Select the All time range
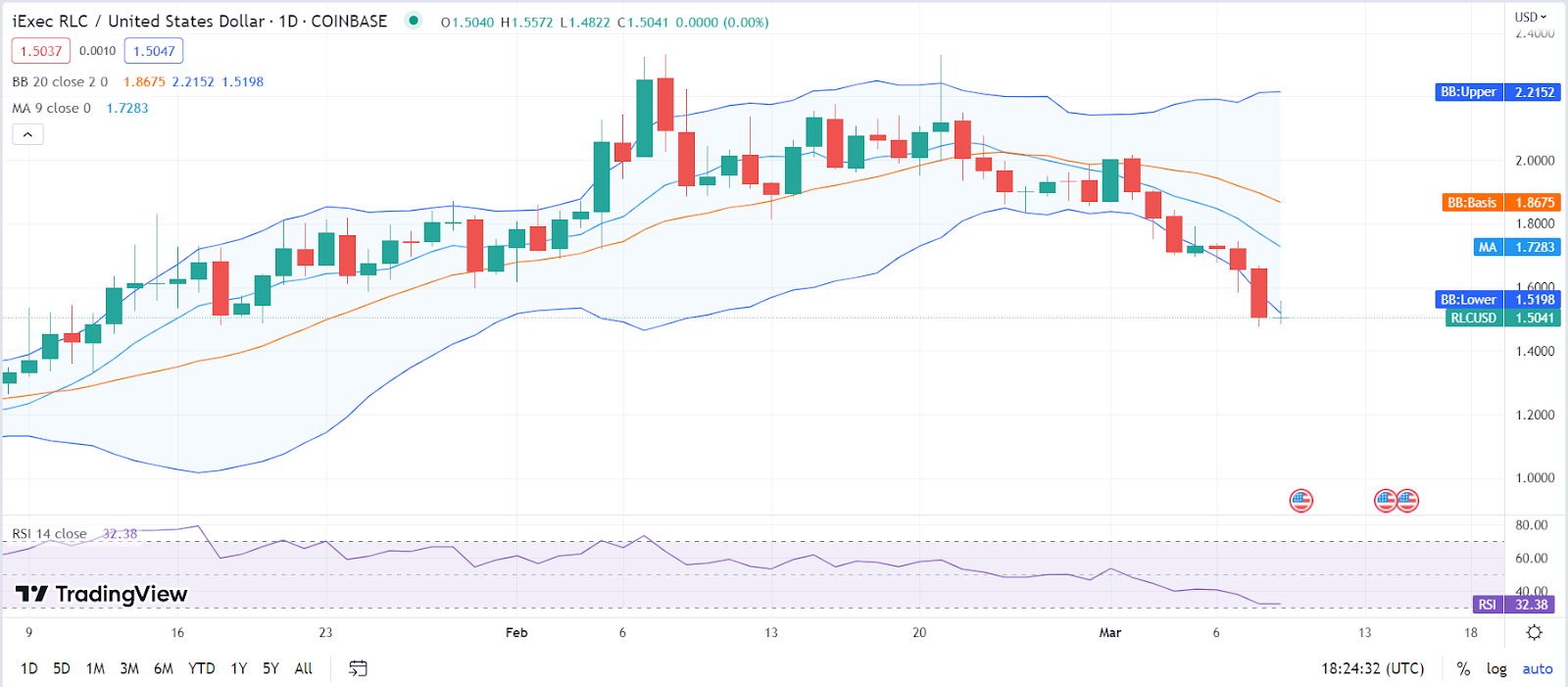 point(304,668)
